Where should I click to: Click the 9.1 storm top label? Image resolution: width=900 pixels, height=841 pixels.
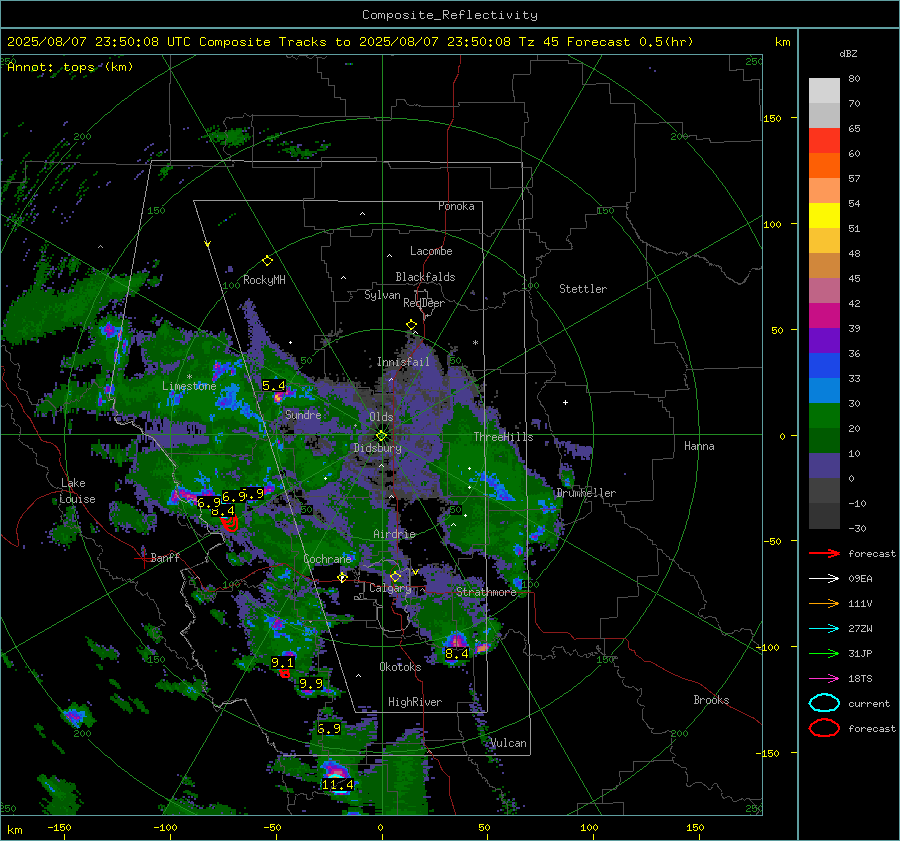(x=282, y=662)
